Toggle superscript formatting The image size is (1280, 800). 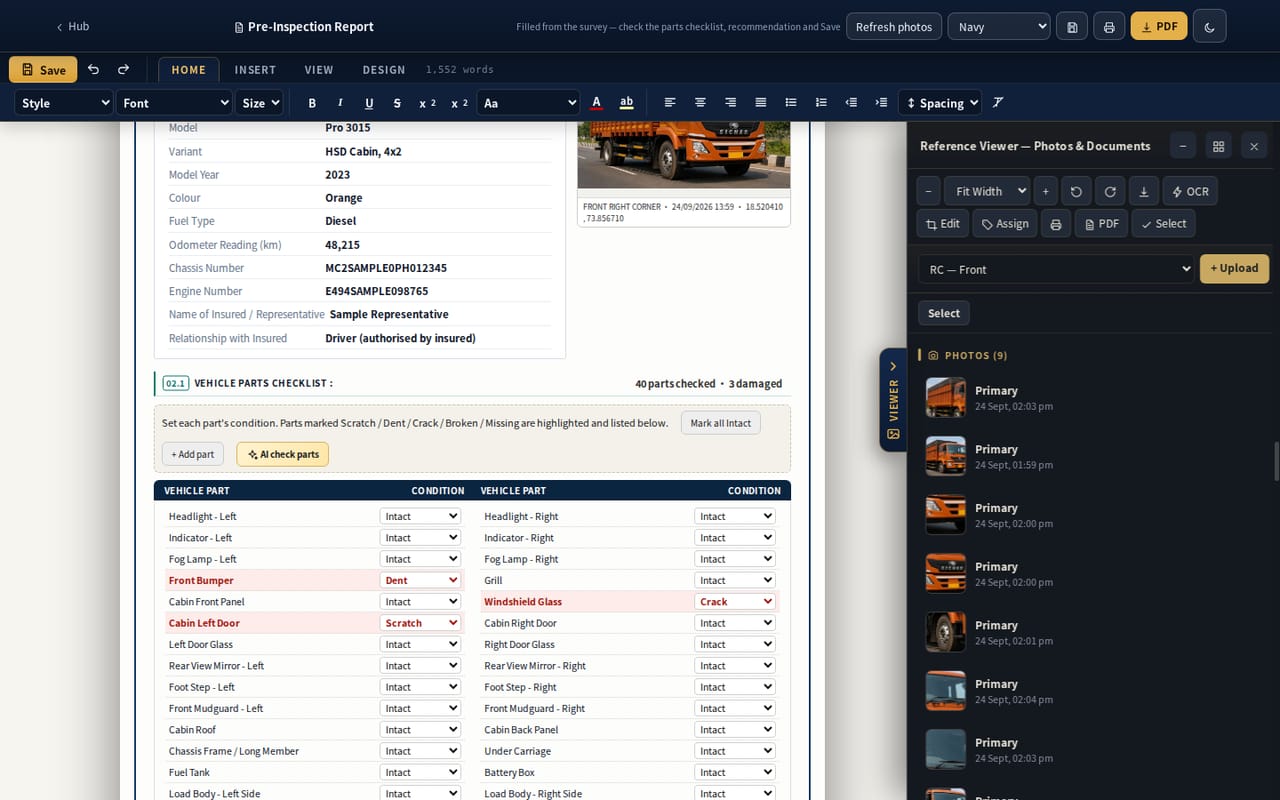click(459, 103)
